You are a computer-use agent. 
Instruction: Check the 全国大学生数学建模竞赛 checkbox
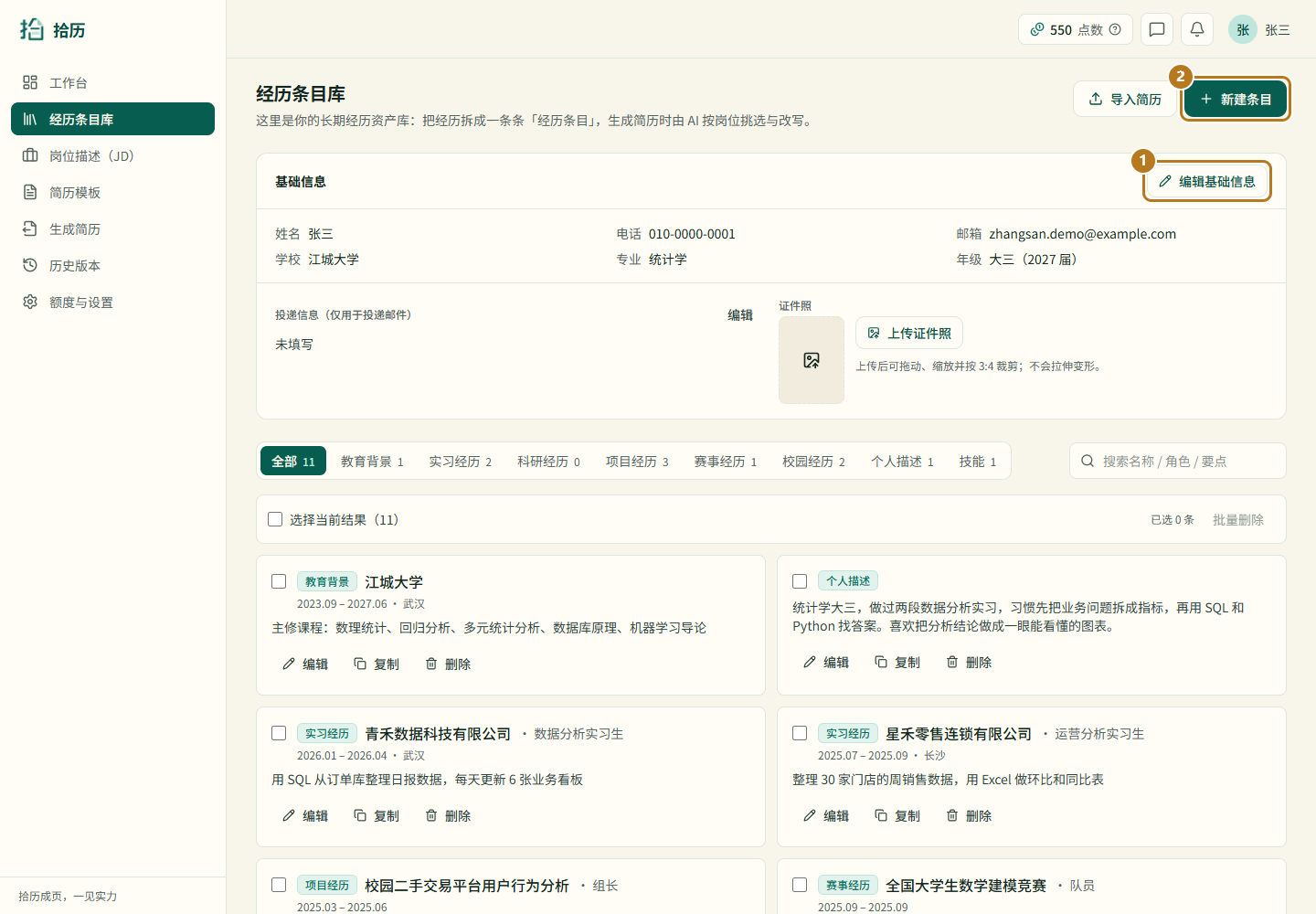pos(800,885)
